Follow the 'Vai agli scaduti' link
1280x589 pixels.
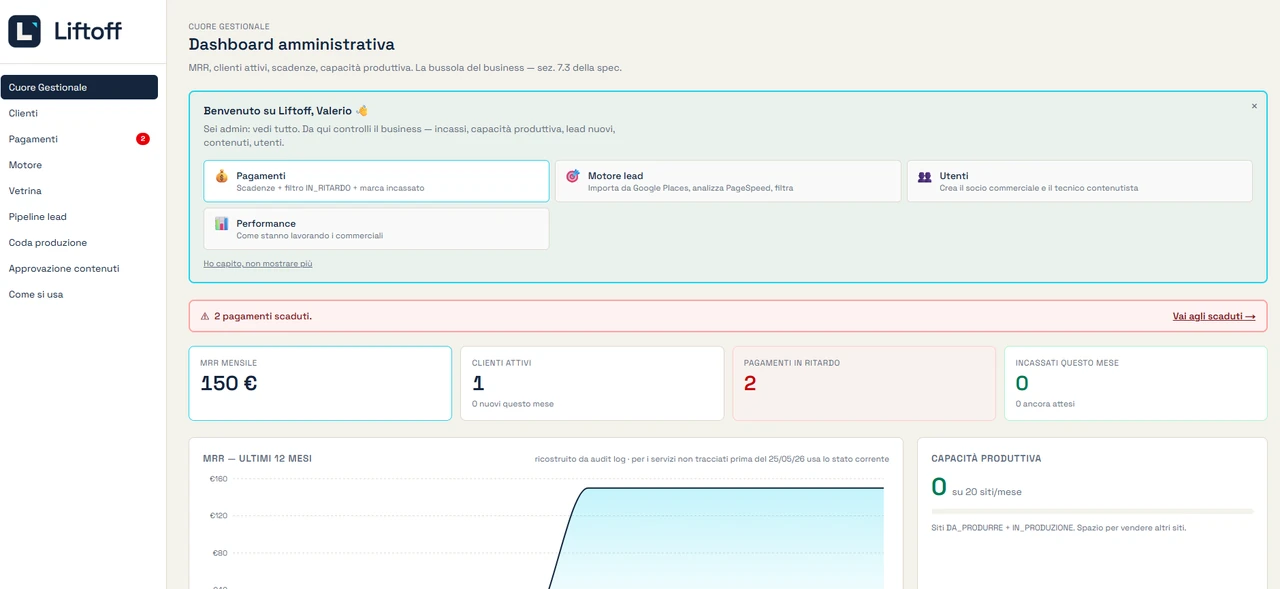(x=1214, y=316)
